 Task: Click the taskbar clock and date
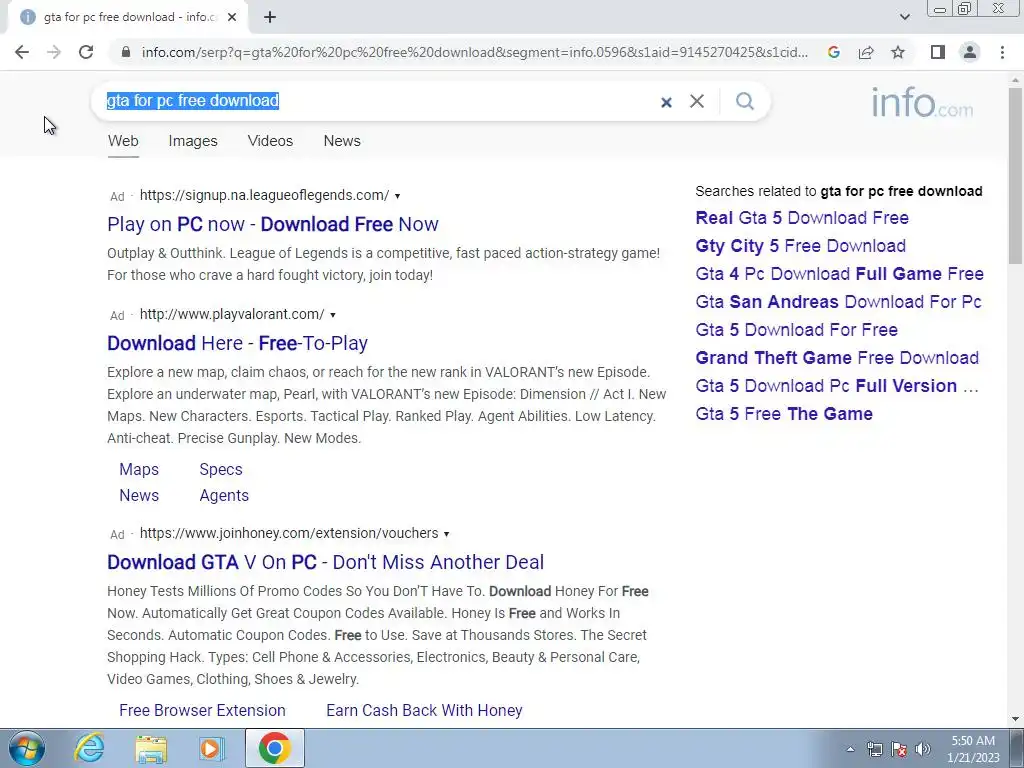(x=973, y=749)
